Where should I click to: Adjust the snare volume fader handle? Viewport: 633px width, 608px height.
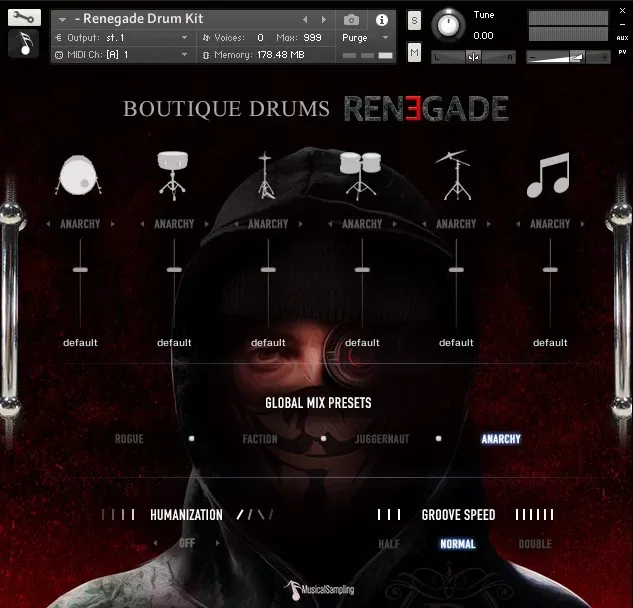174,269
